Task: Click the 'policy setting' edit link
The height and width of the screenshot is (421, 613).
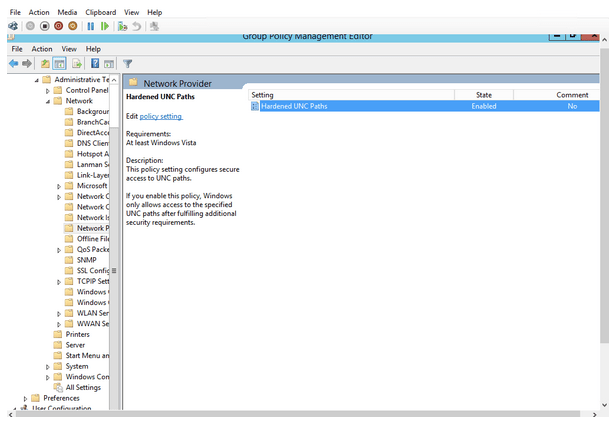Action: pos(161,116)
